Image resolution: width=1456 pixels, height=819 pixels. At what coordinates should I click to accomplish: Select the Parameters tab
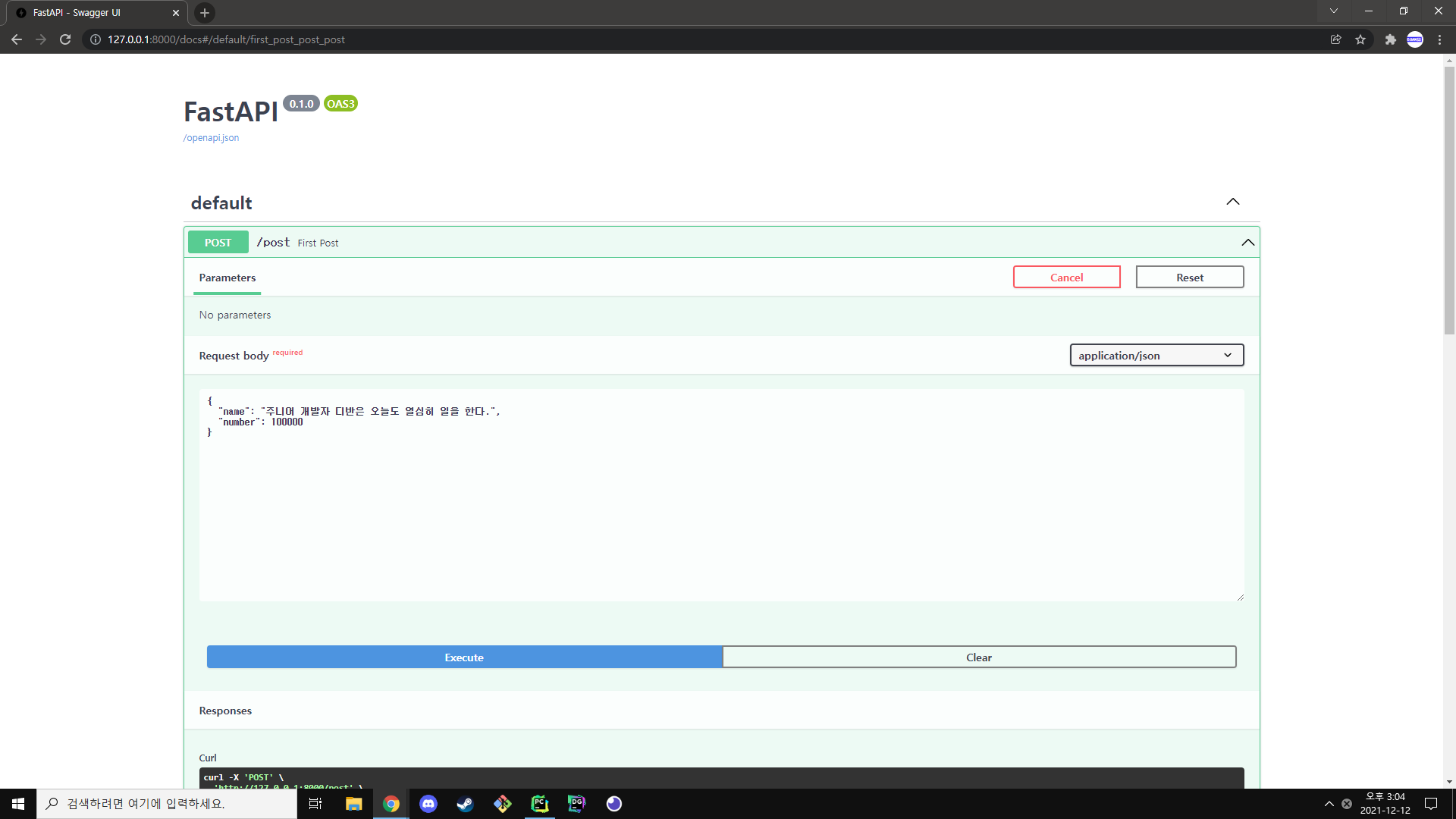(x=227, y=278)
